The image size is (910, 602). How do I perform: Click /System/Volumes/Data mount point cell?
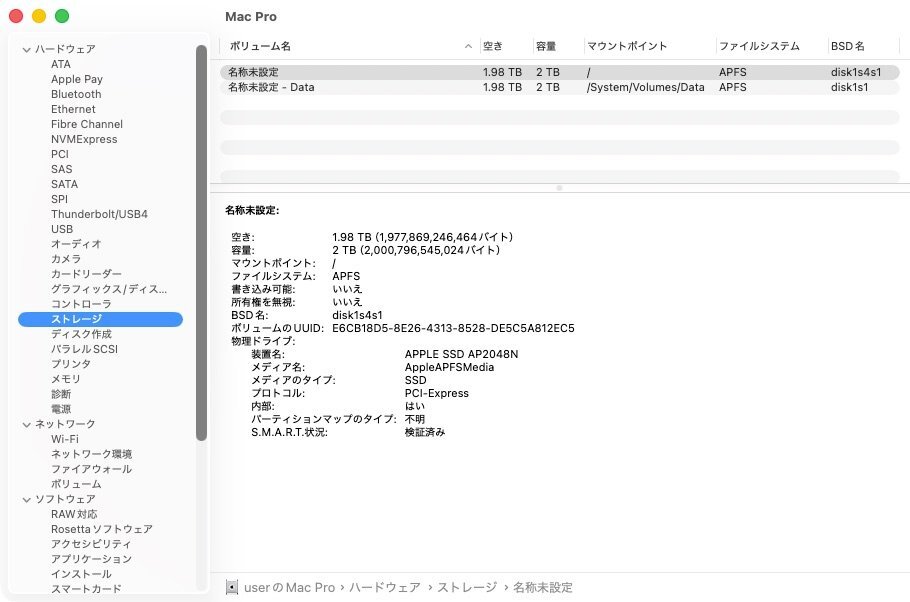pyautogui.click(x=645, y=88)
